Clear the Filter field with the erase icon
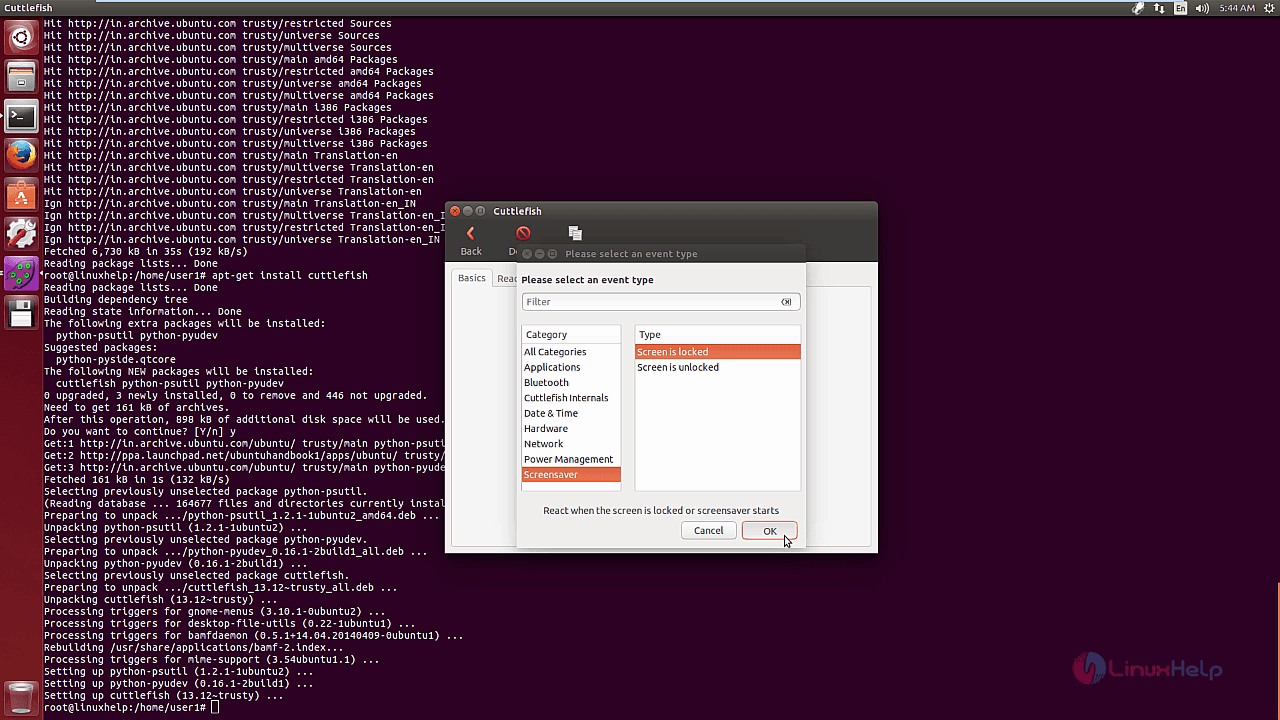The height and width of the screenshot is (720, 1280). pyautogui.click(x=786, y=302)
